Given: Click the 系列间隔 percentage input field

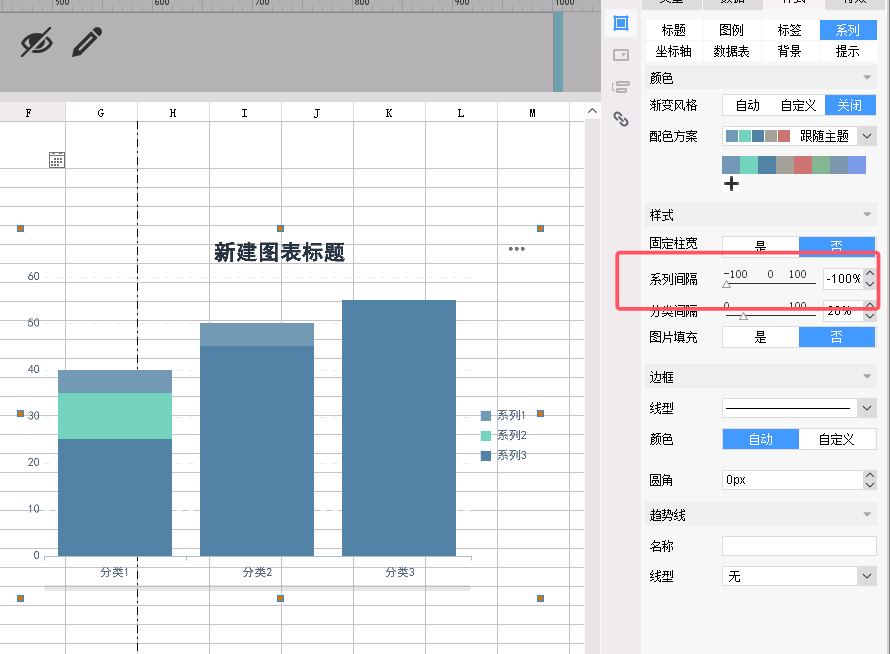Looking at the screenshot, I should tap(843, 279).
